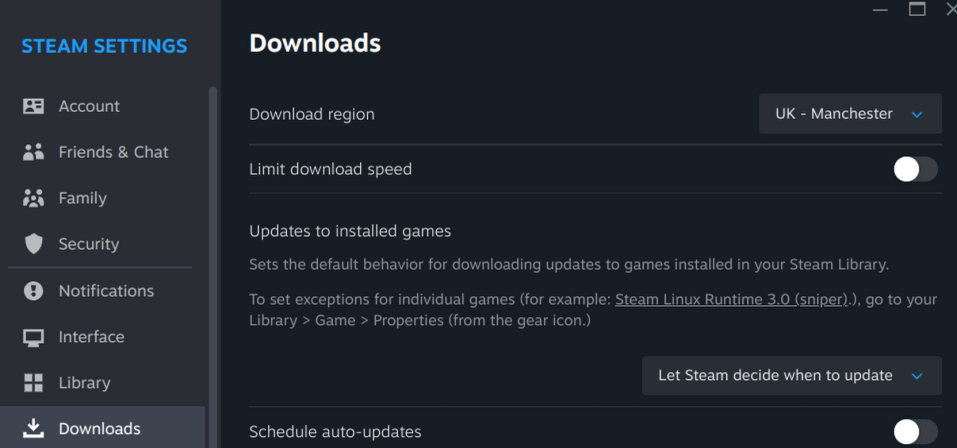Click the Friends & Chat people icon
The width and height of the screenshot is (957, 448).
(33, 152)
